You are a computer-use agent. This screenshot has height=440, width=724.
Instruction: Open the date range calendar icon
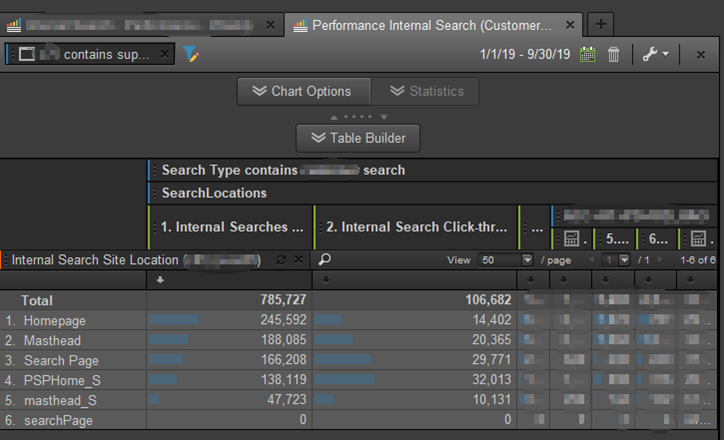click(x=588, y=54)
